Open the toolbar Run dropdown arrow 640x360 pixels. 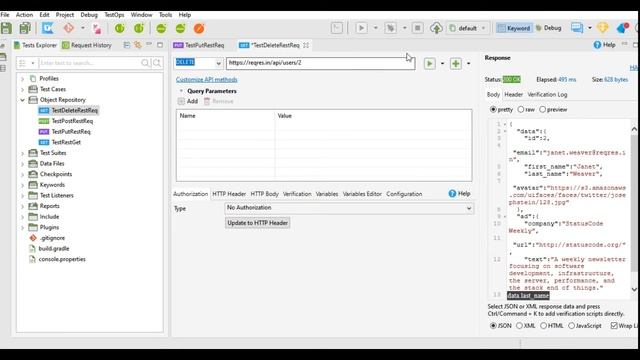pyautogui.click(x=376, y=28)
